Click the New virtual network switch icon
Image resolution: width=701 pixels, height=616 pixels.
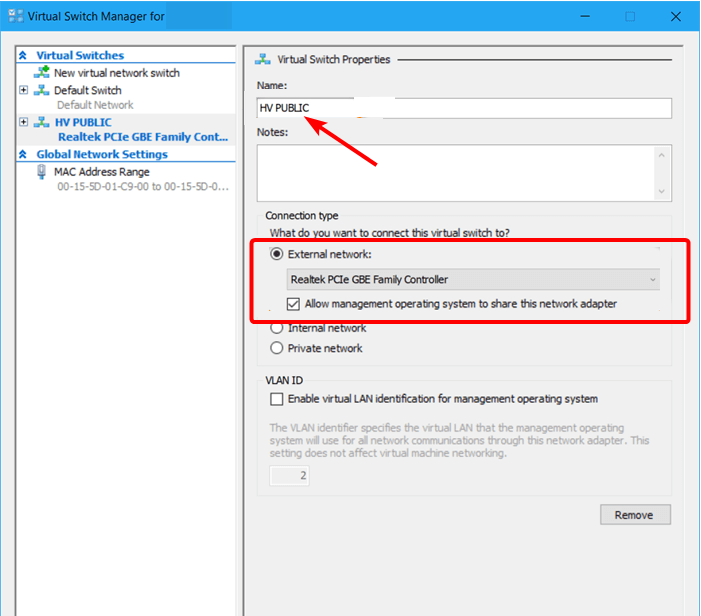42,72
